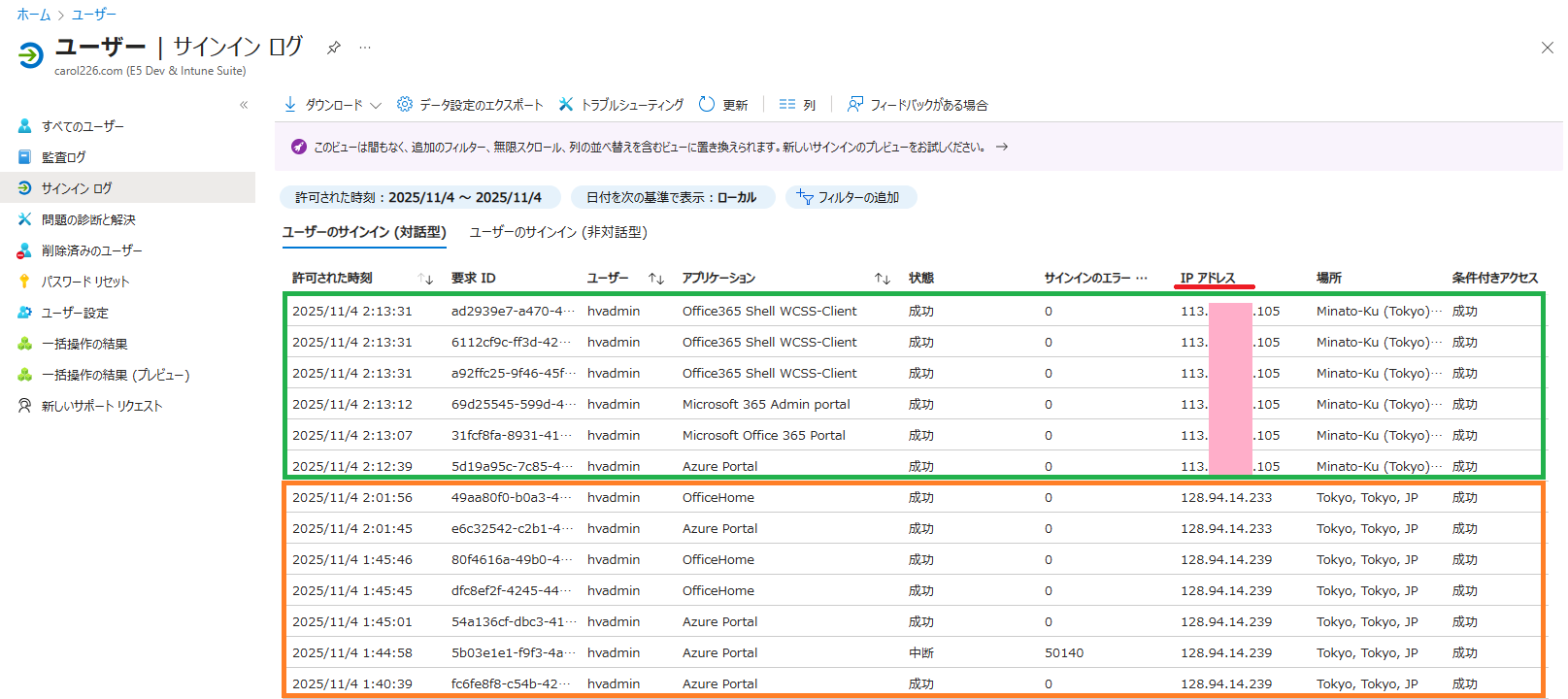Switch to ユーザーのサインイン (対話型) tab
Screen dimensions: 1568x699
point(364,233)
